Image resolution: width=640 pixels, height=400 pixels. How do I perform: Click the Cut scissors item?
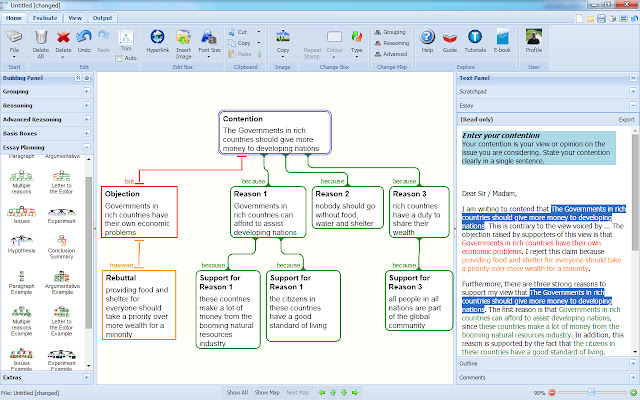click(237, 32)
